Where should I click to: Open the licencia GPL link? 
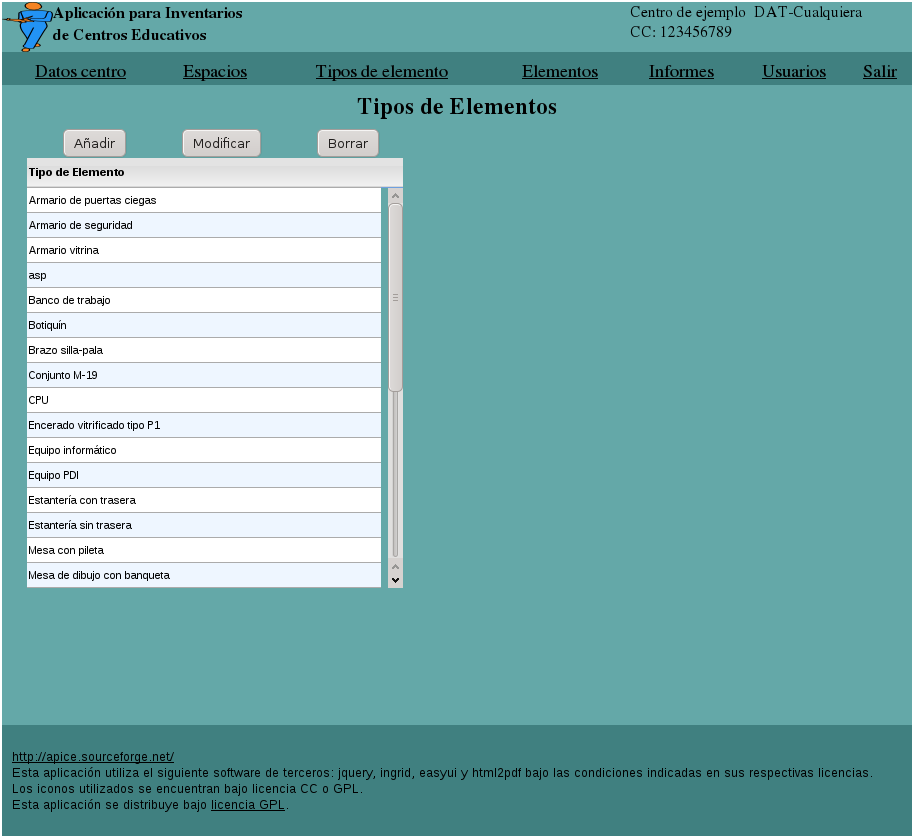click(x=247, y=805)
